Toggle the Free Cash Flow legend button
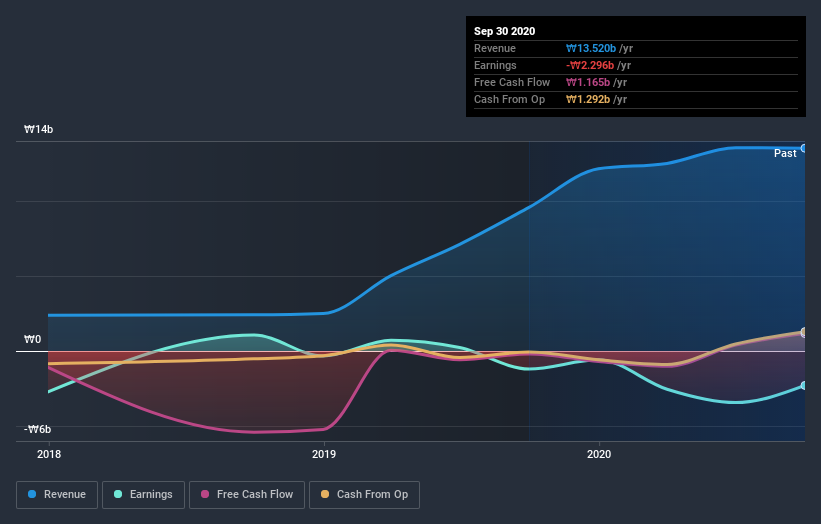The width and height of the screenshot is (821, 524). [247, 495]
